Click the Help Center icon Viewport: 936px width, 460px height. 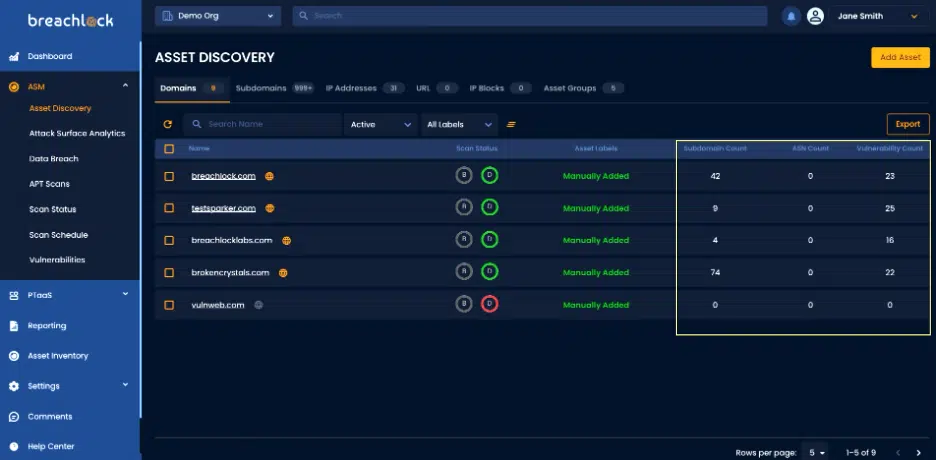pos(14,446)
